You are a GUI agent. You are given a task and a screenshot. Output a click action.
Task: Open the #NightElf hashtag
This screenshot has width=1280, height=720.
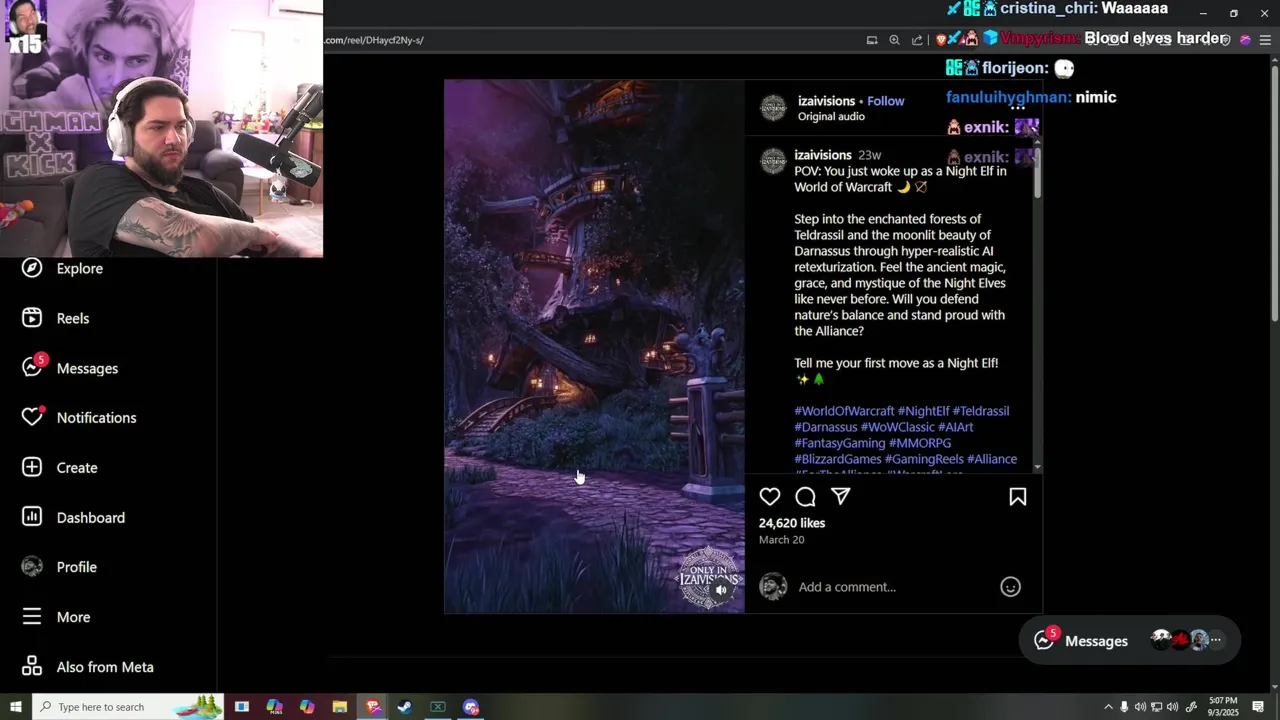[x=923, y=411]
